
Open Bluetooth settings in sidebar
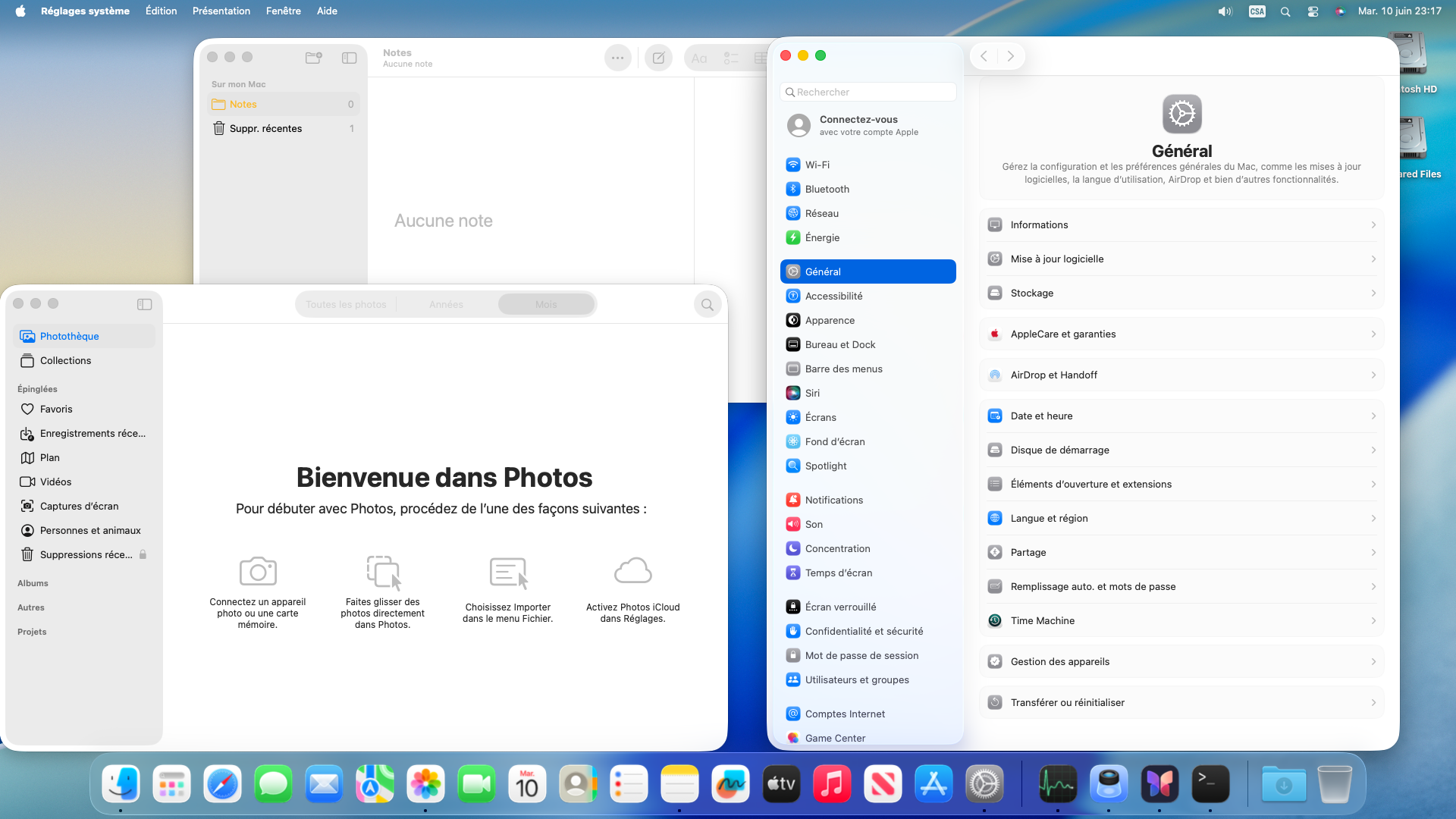[827, 189]
